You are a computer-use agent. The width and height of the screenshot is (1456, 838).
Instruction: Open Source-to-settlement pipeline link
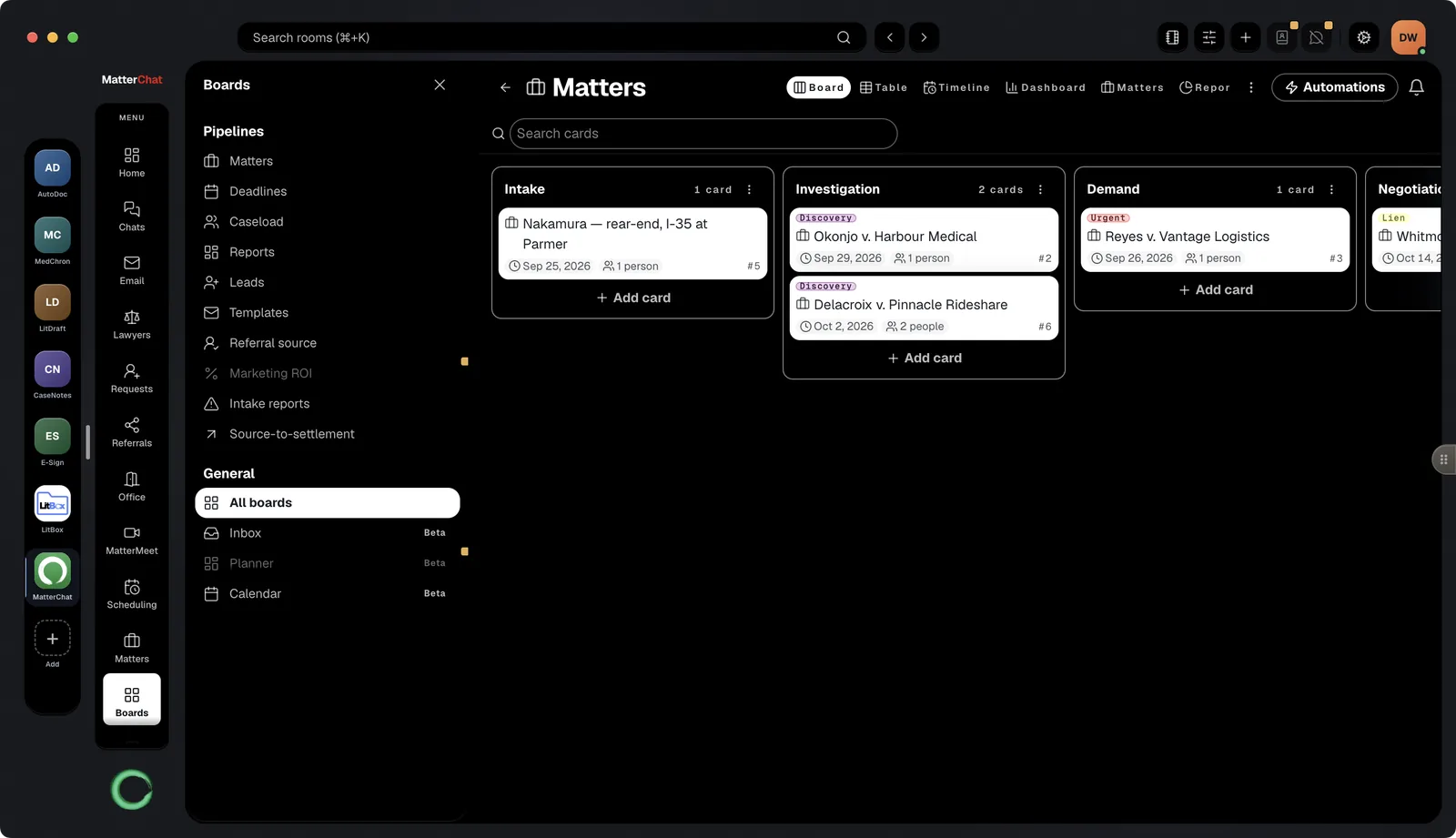click(328, 434)
